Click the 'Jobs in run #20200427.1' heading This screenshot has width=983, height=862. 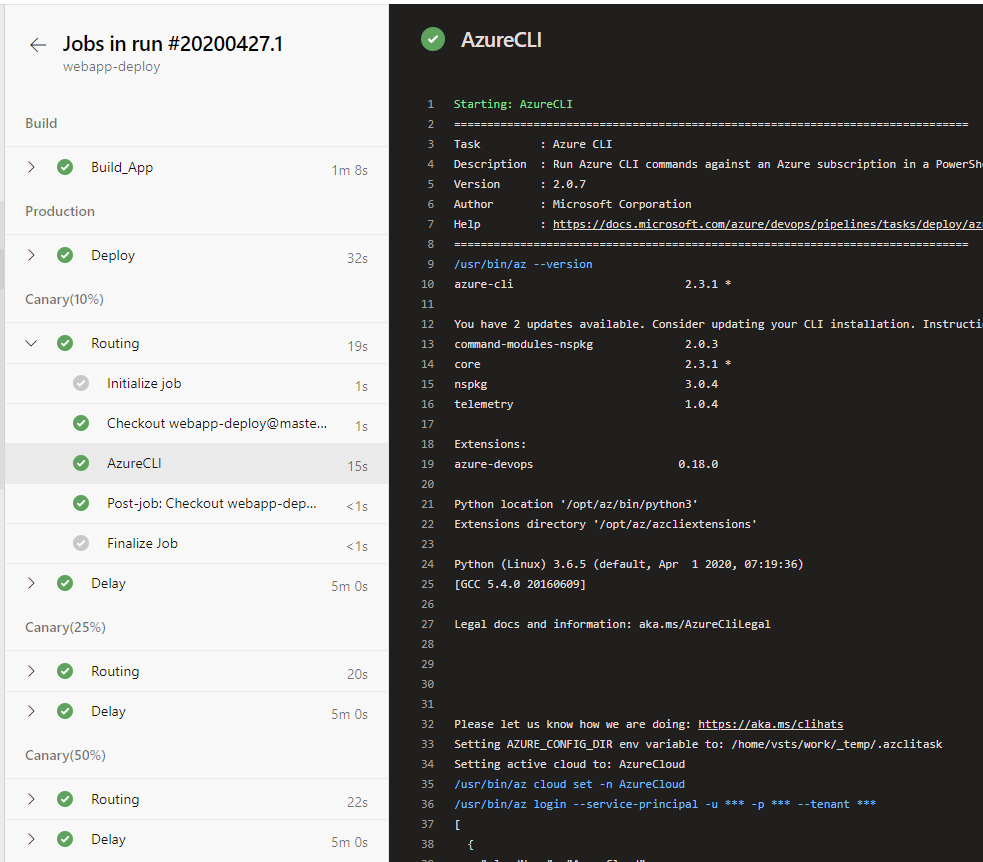pyautogui.click(x=172, y=44)
